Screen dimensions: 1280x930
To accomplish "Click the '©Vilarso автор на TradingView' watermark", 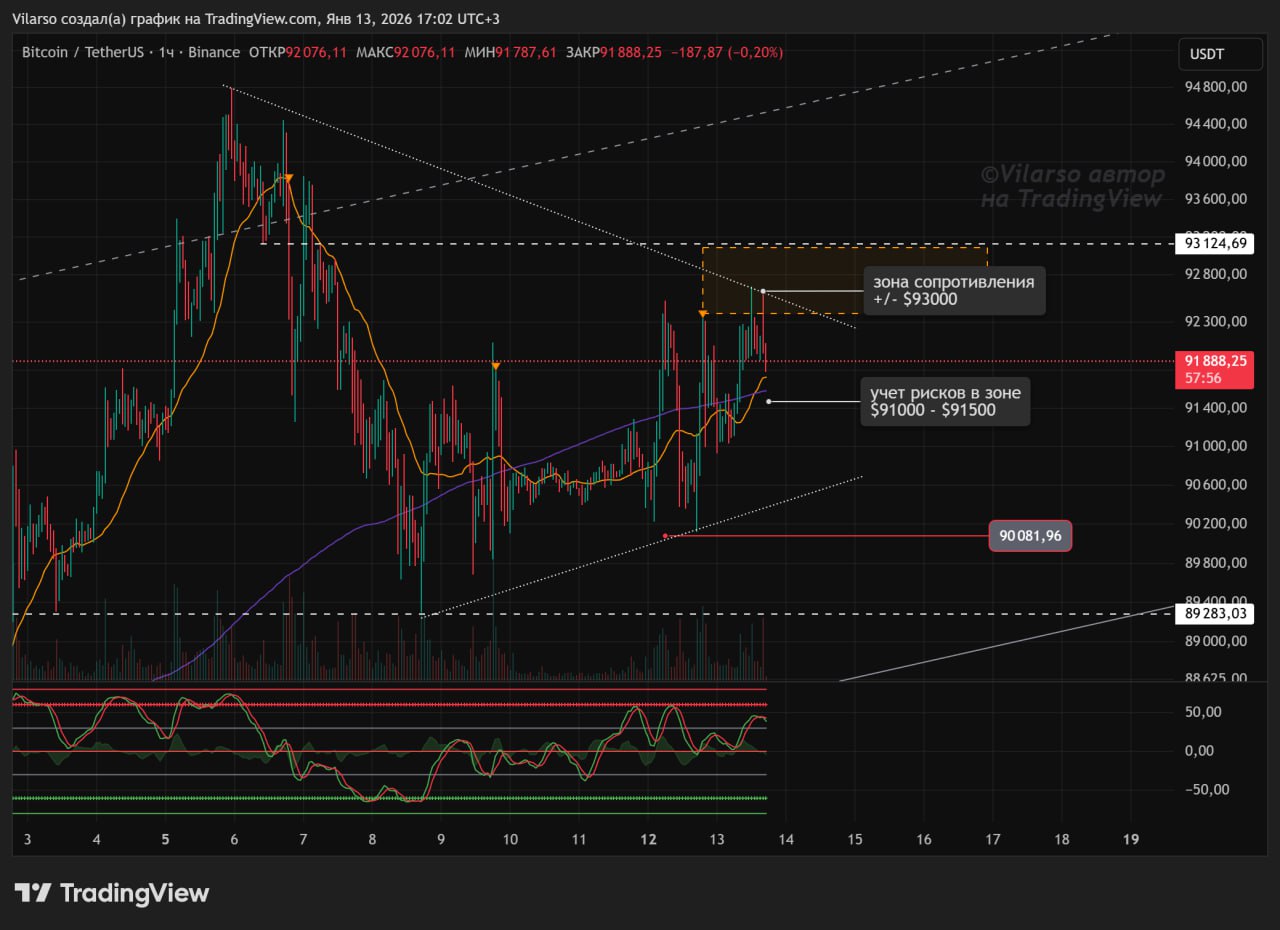I will click(x=1072, y=187).
